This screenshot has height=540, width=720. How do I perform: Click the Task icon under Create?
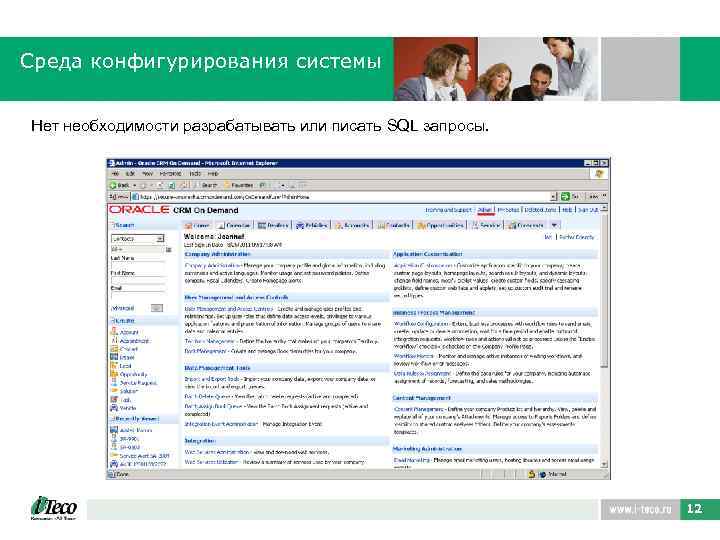[114, 399]
